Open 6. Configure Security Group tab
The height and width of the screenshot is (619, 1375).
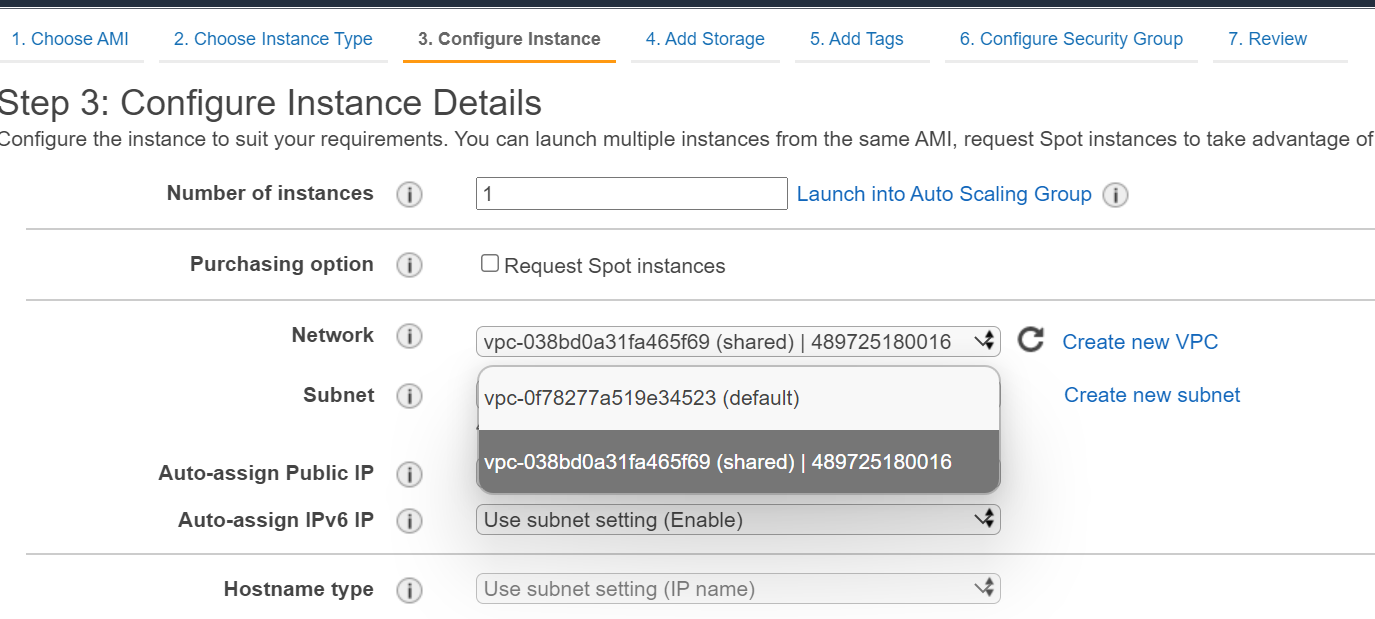tap(1071, 39)
